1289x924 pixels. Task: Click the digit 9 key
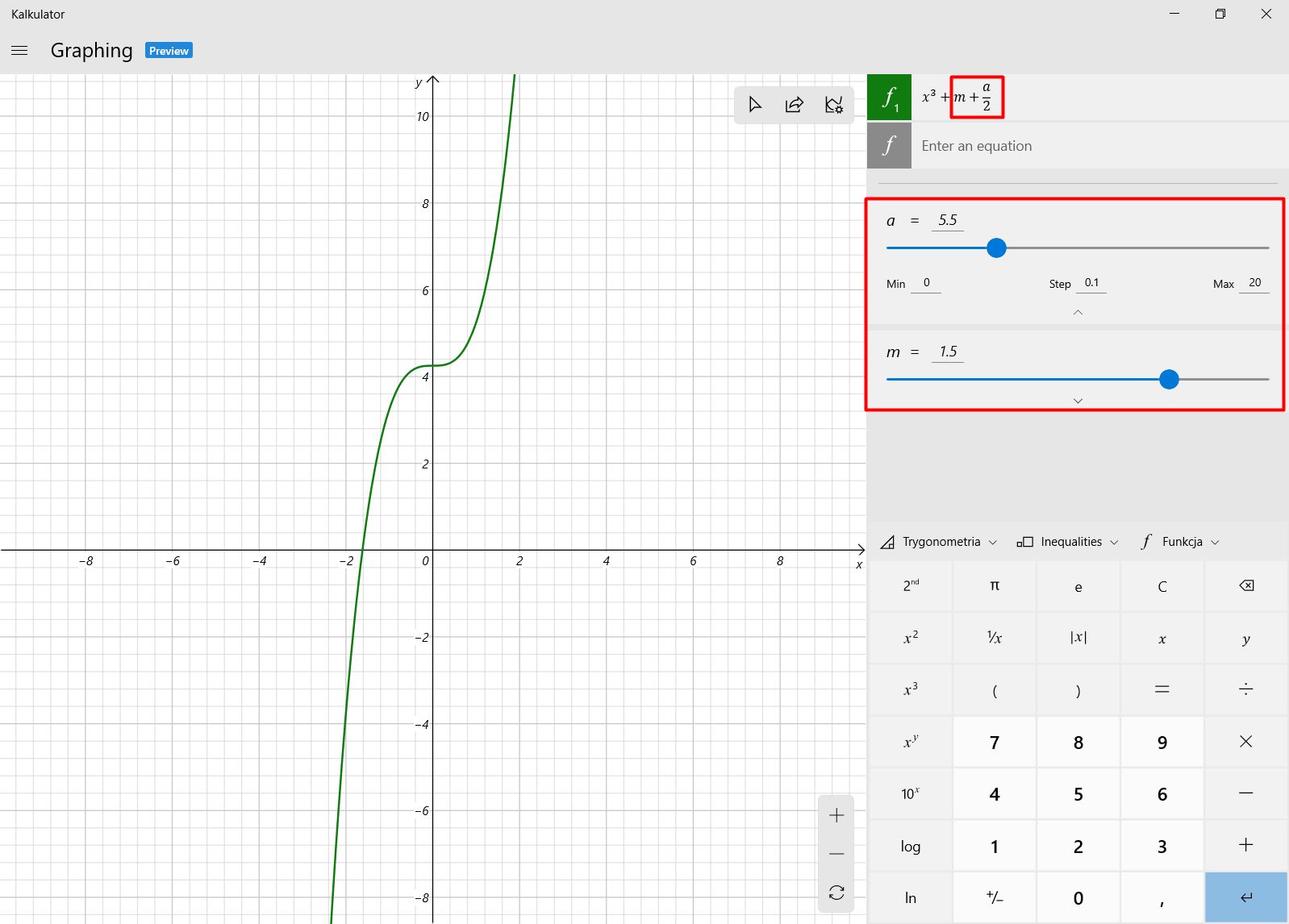pos(1162,742)
